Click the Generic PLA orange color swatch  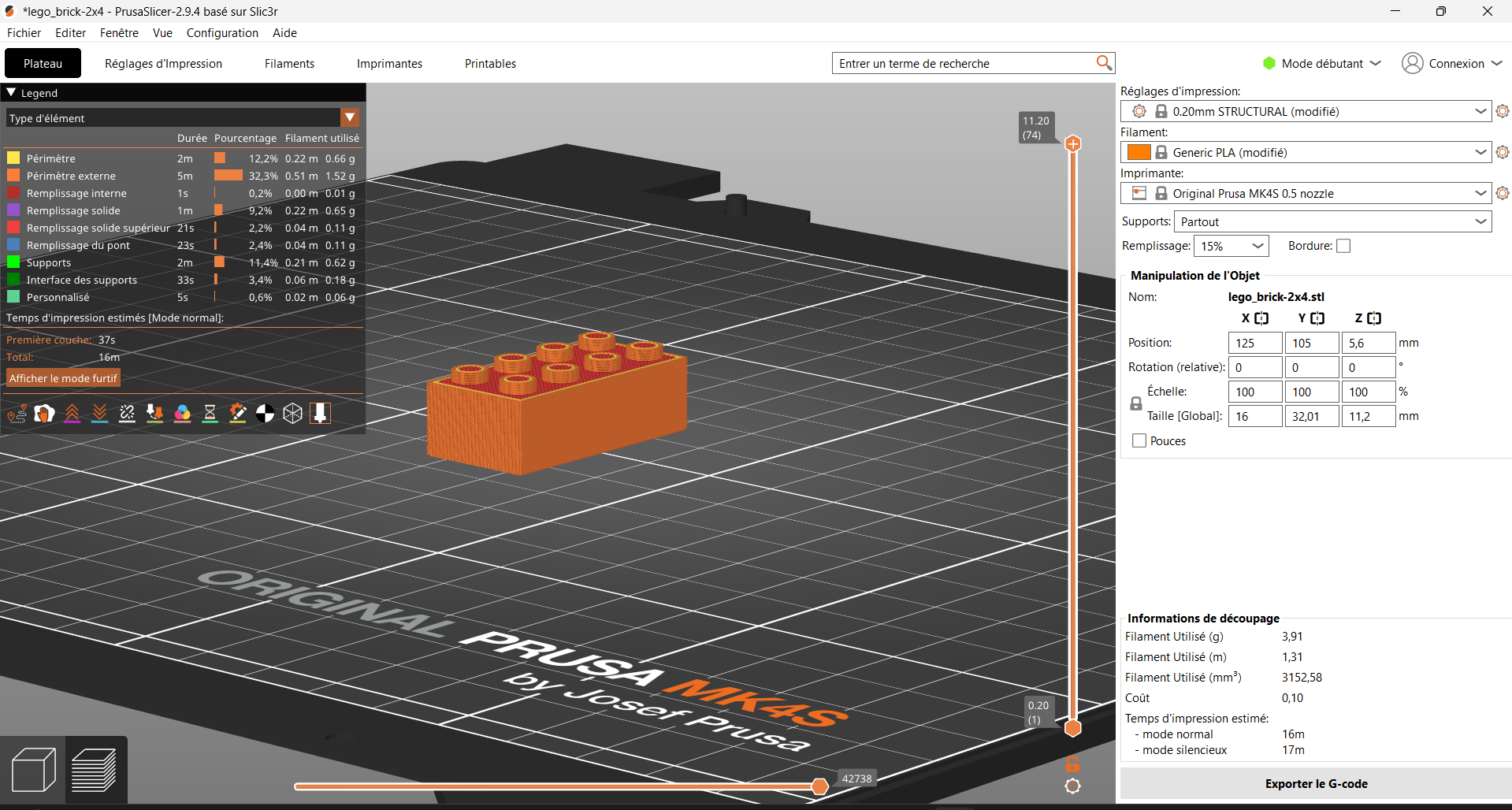point(1139,153)
